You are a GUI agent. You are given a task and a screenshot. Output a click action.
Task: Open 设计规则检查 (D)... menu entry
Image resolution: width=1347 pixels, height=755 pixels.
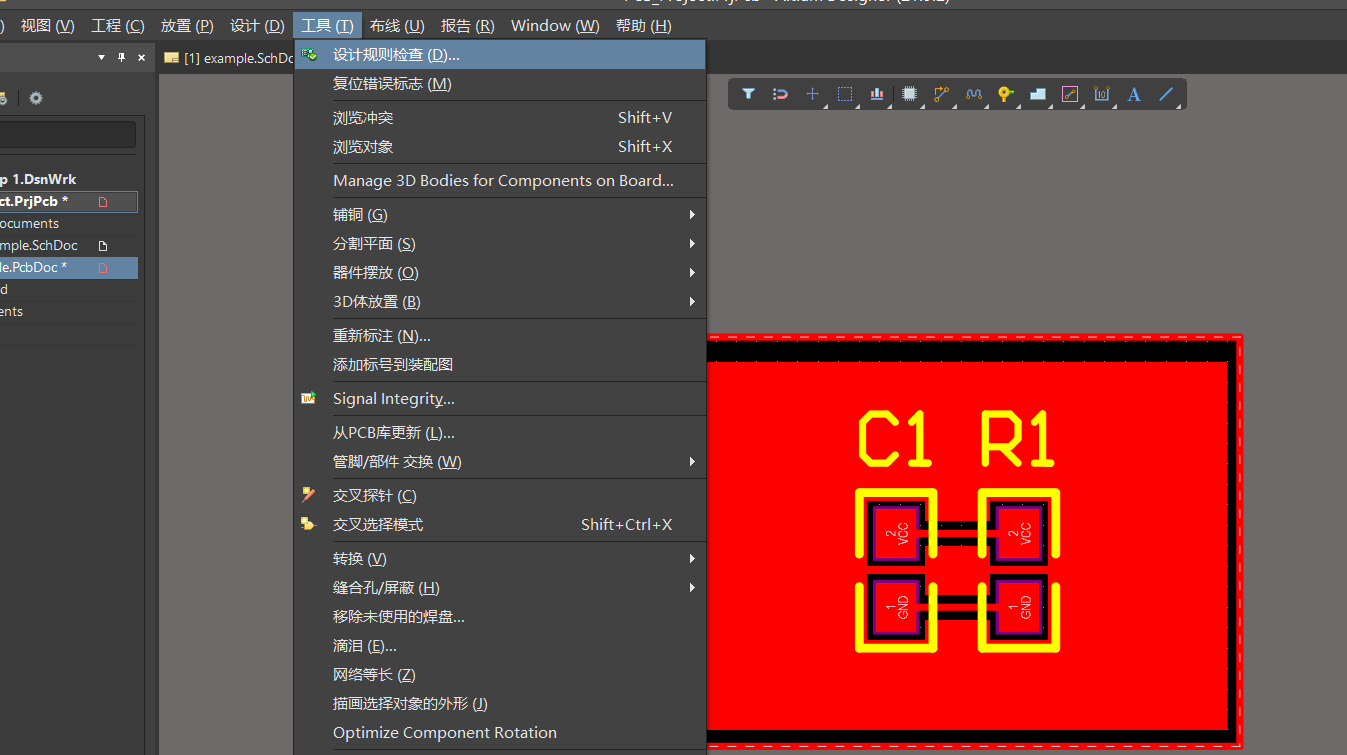point(500,55)
